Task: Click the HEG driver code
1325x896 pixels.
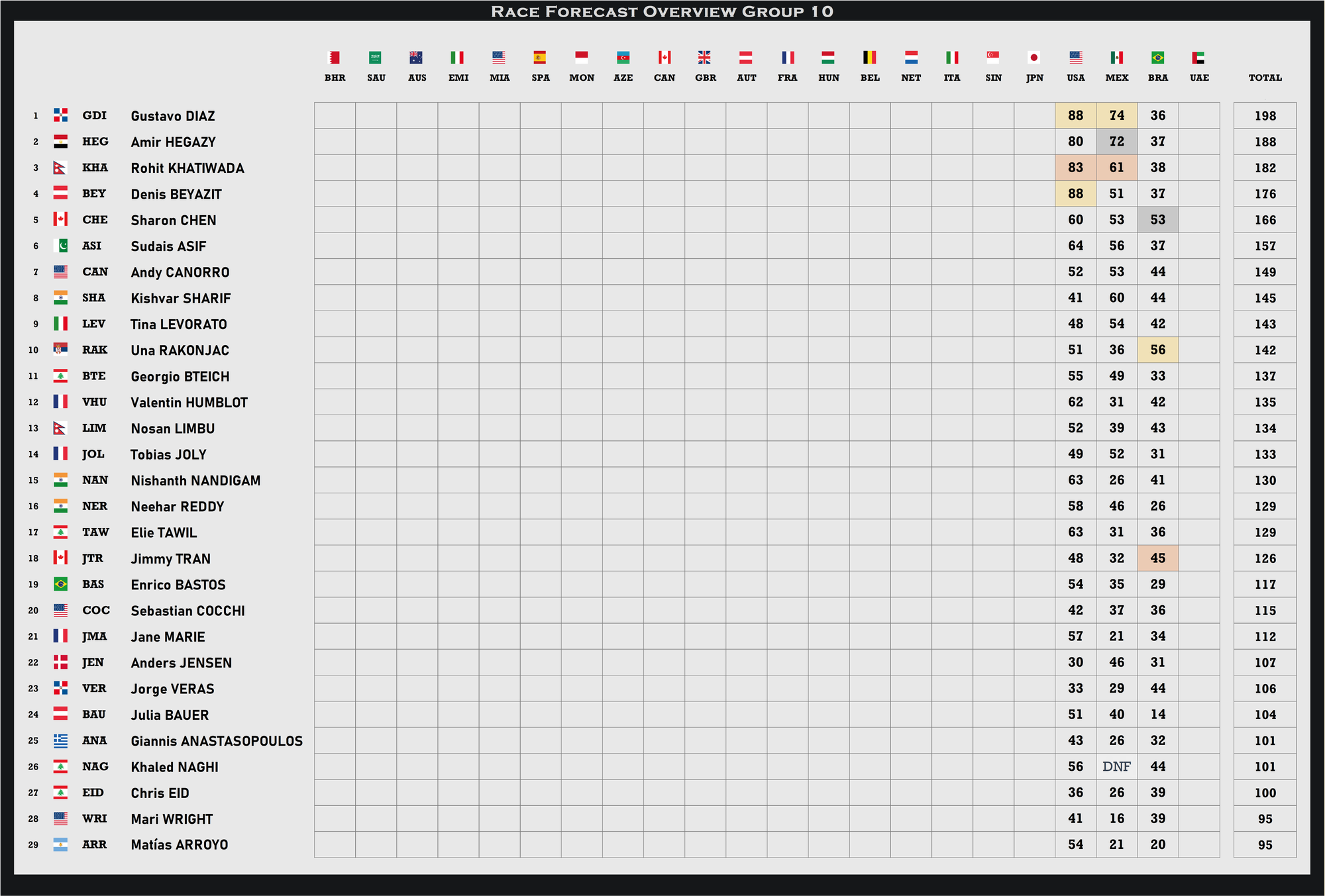Action: 95,142
